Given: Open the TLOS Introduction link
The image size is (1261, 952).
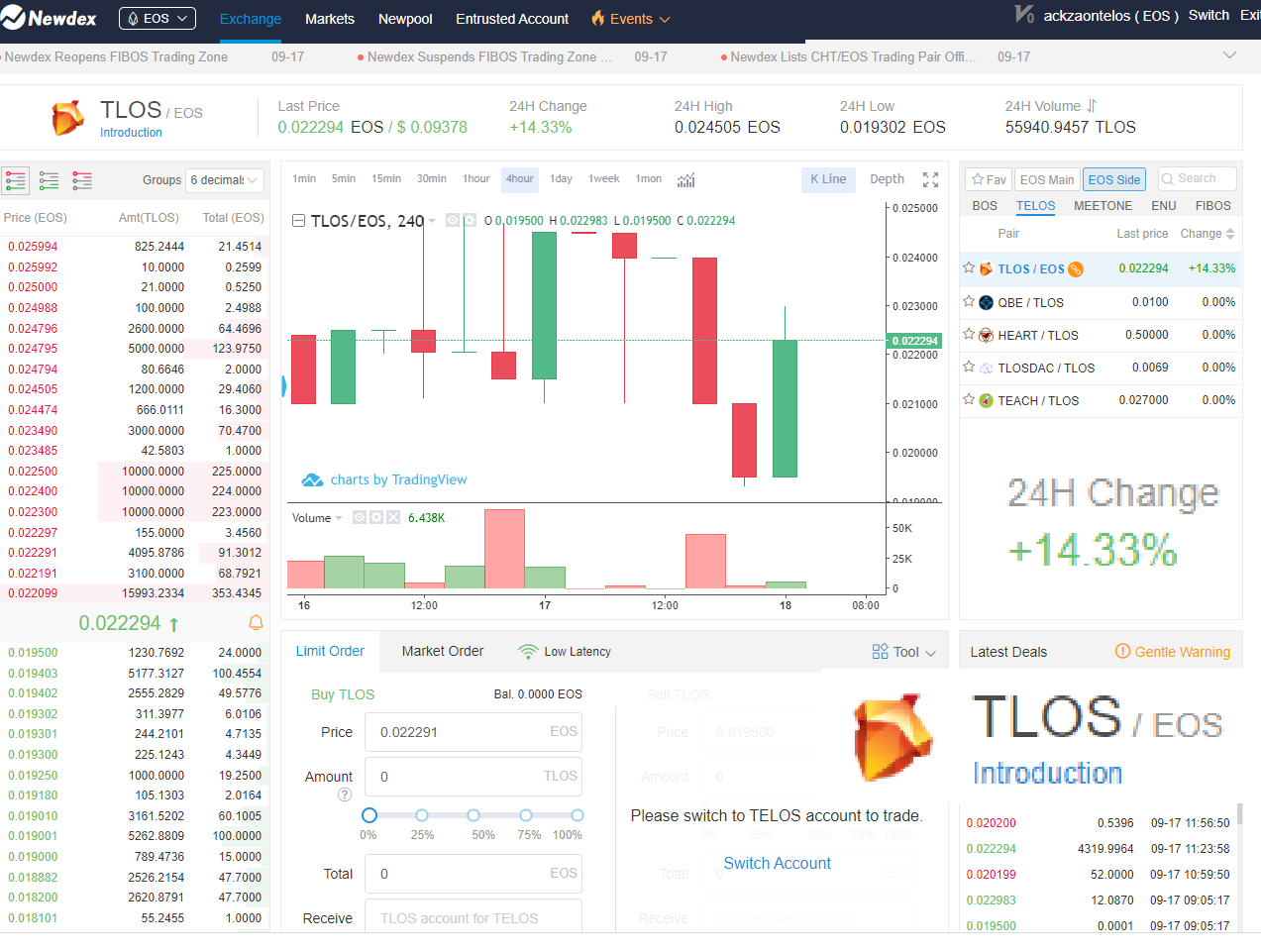Looking at the screenshot, I should click(131, 133).
